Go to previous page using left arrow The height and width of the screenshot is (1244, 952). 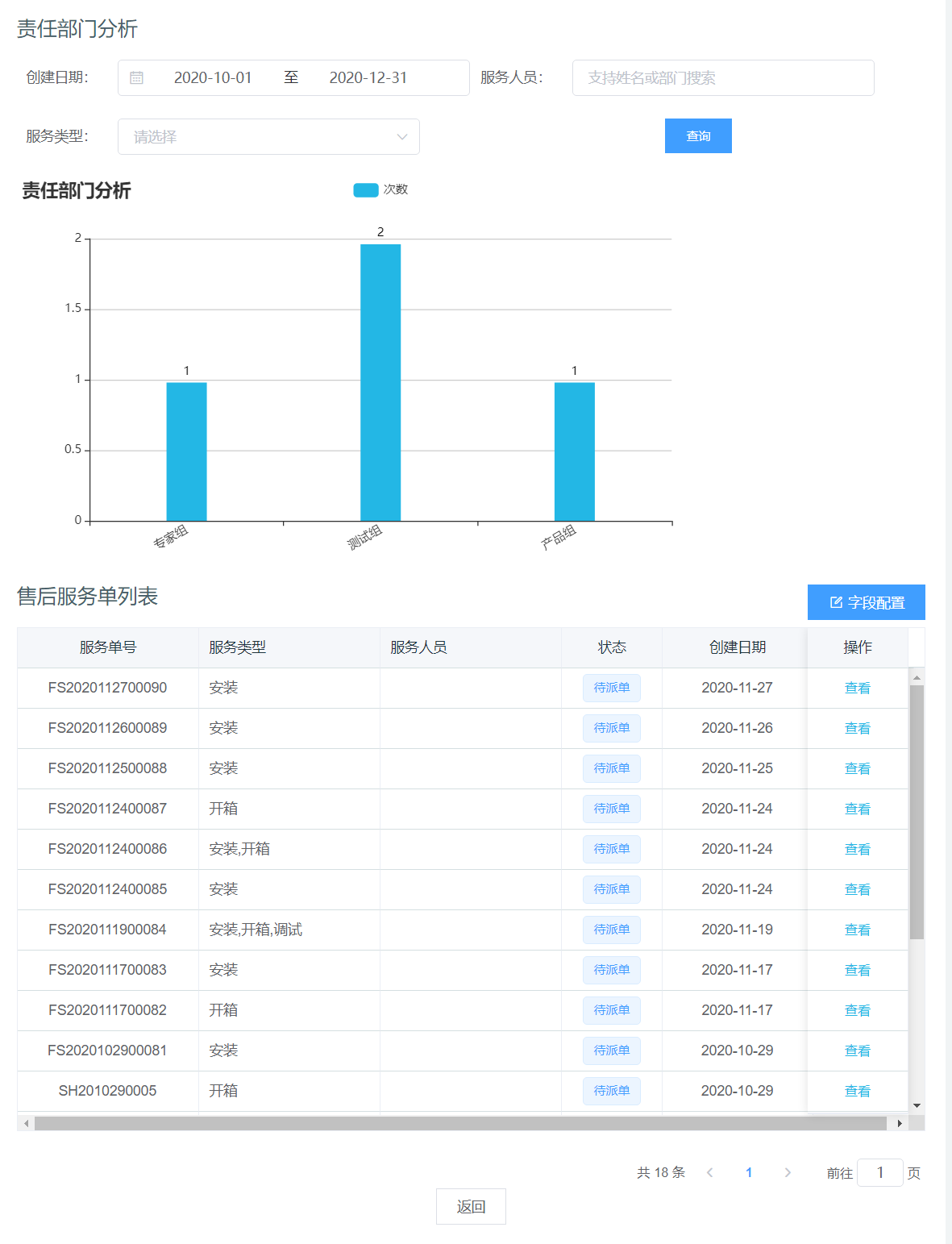710,1172
